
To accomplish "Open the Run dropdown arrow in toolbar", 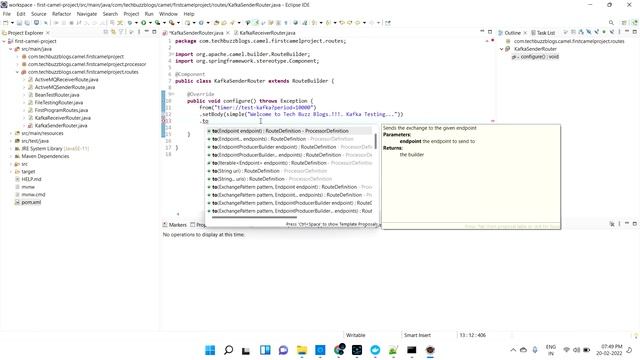I will [x=150, y=23].
